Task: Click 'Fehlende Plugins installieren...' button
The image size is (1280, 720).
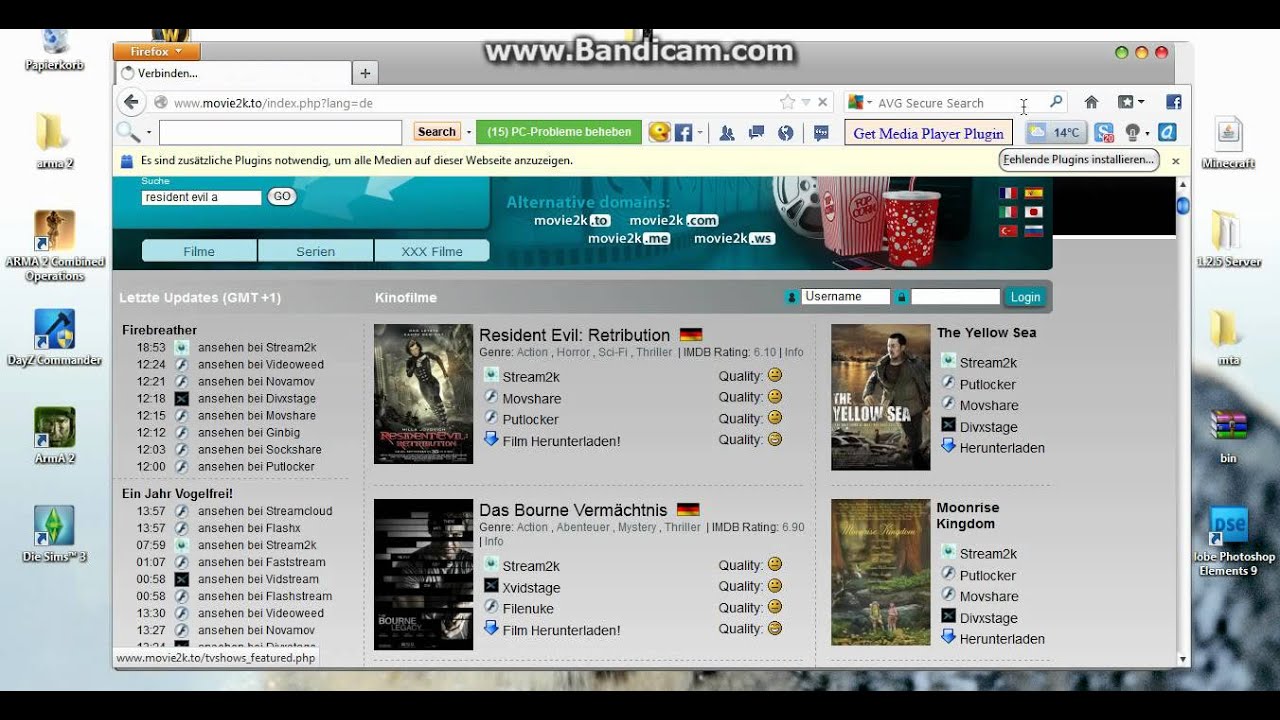Action: tap(1079, 159)
